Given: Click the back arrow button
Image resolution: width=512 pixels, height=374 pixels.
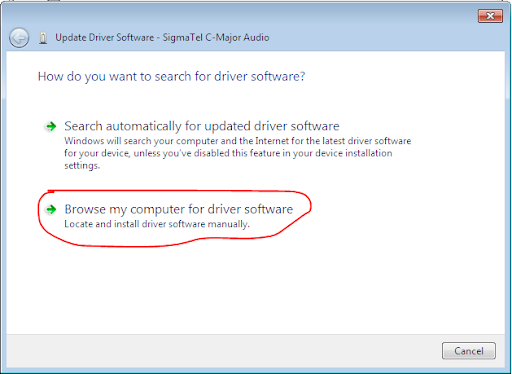Looking at the screenshot, I should [19, 38].
